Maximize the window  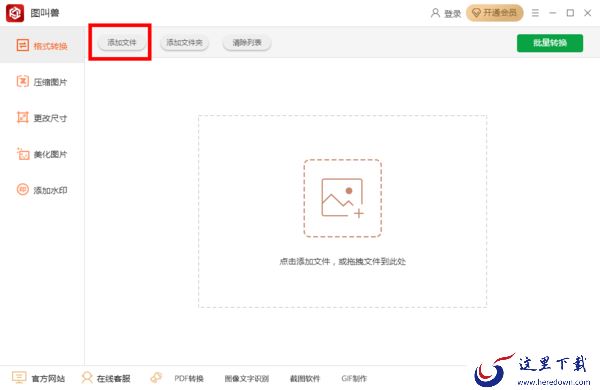pos(570,13)
